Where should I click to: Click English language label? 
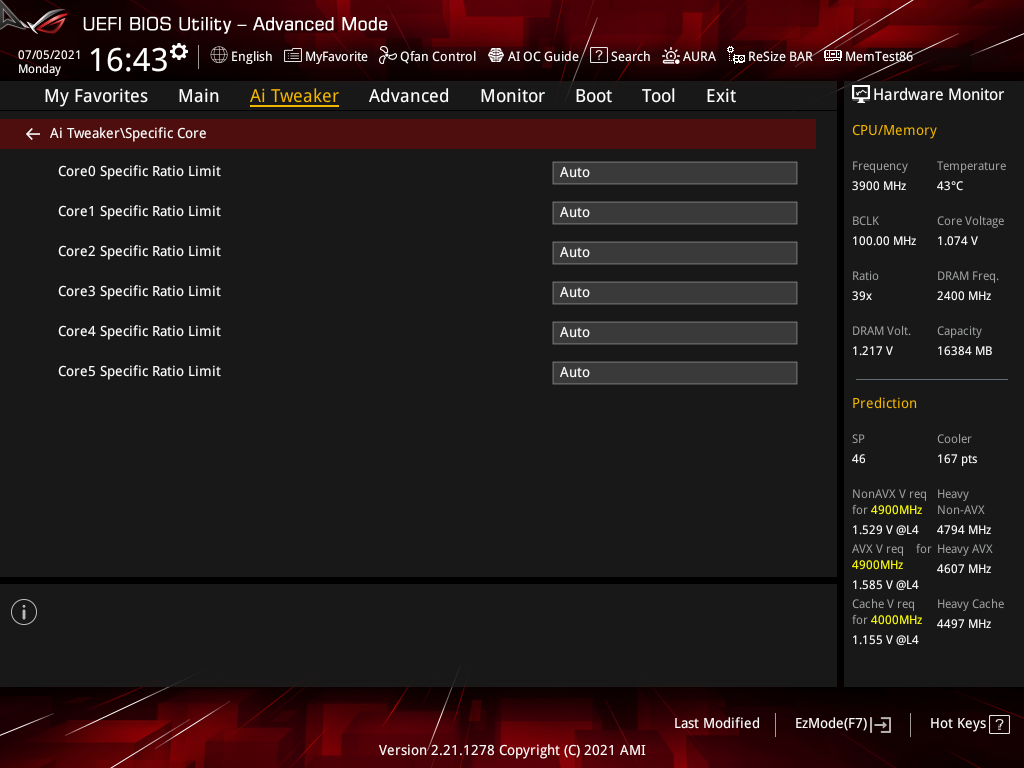(x=251, y=57)
